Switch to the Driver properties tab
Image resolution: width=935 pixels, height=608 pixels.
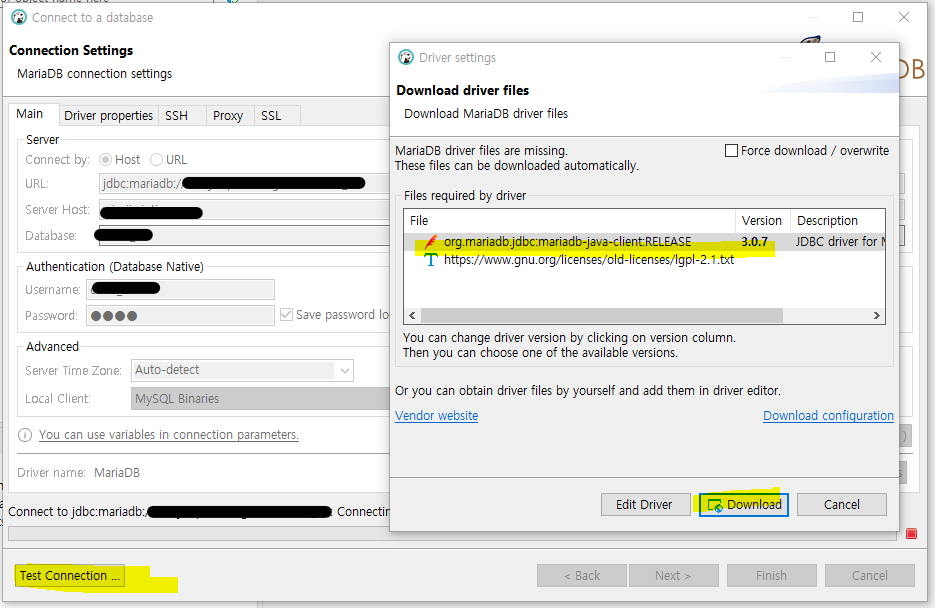109,116
